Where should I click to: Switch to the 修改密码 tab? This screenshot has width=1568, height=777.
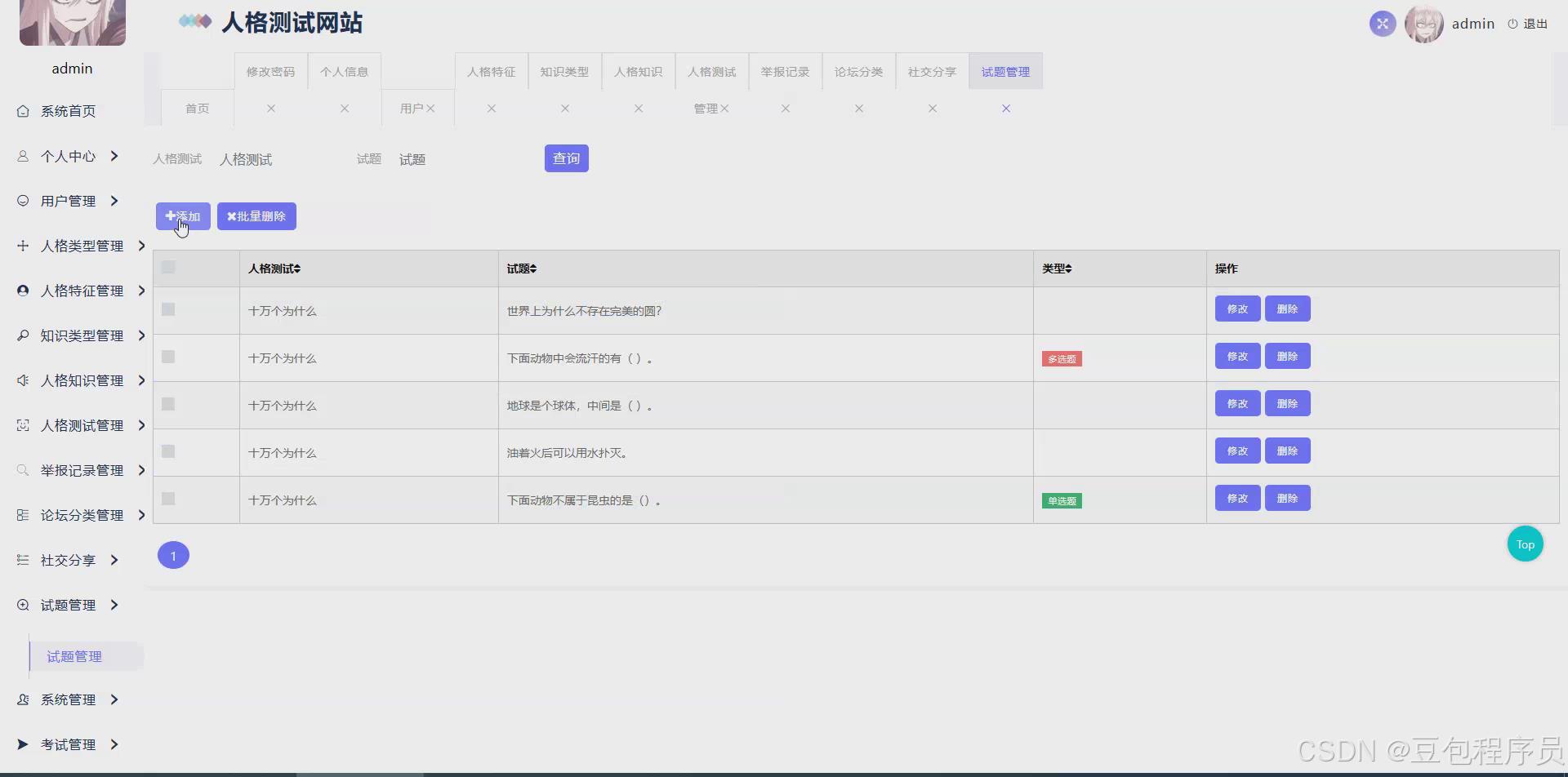pyautogui.click(x=271, y=72)
